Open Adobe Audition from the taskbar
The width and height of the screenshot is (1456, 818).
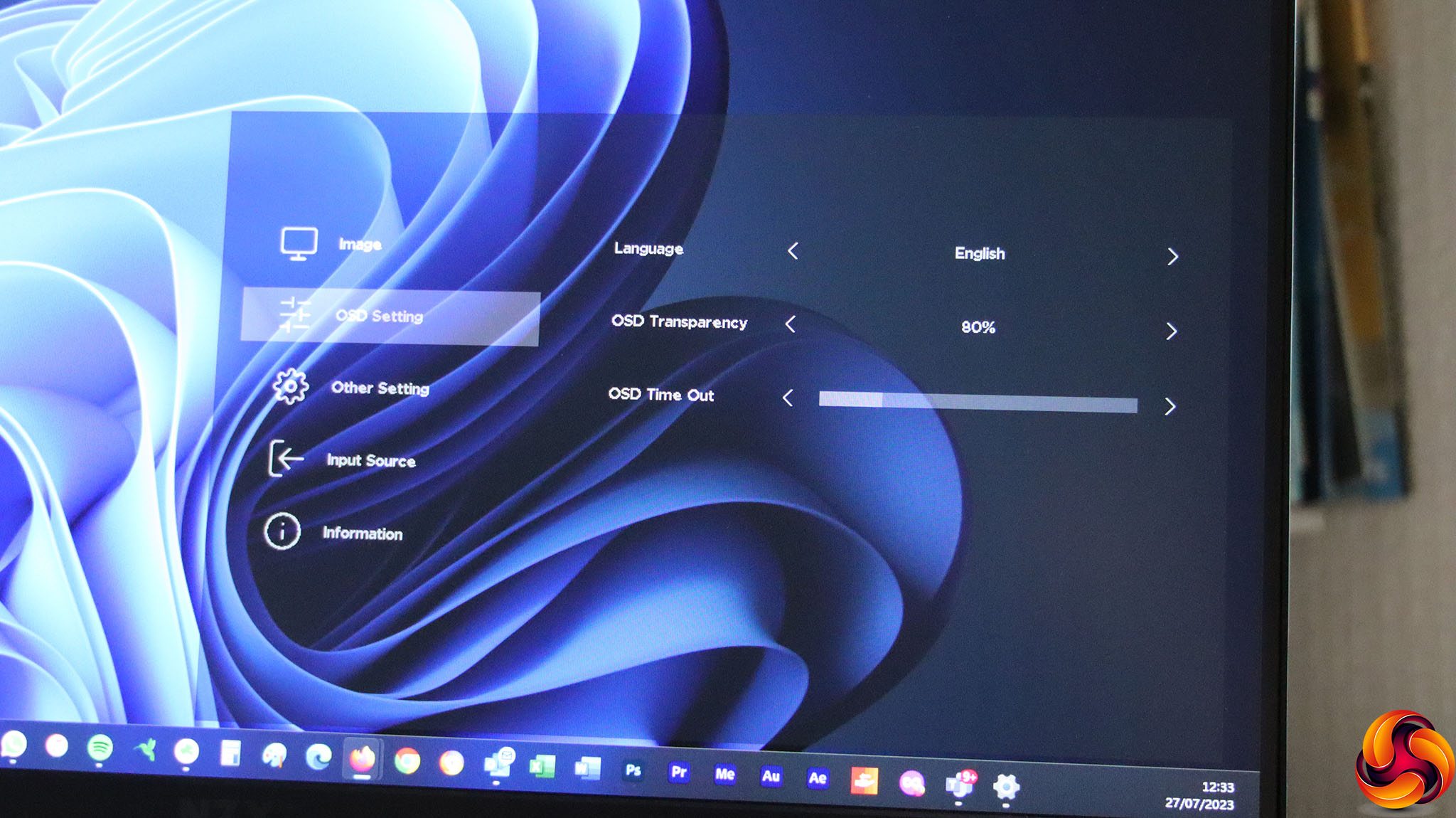click(x=771, y=776)
